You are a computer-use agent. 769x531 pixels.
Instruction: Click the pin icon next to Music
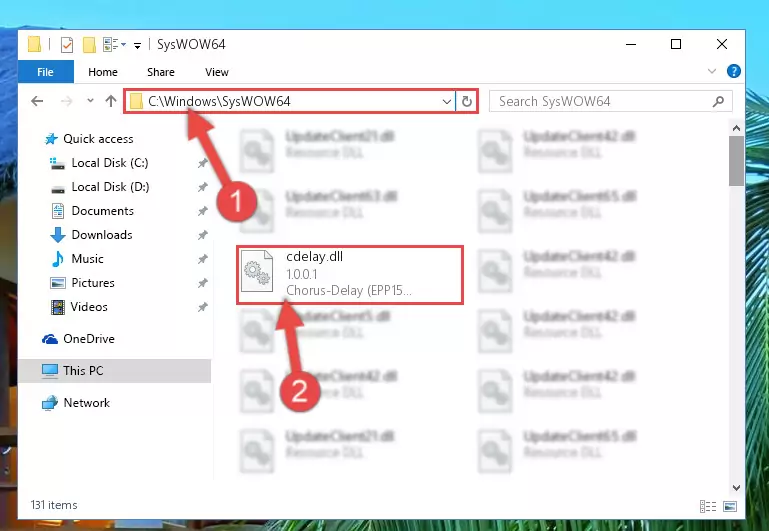(x=203, y=259)
